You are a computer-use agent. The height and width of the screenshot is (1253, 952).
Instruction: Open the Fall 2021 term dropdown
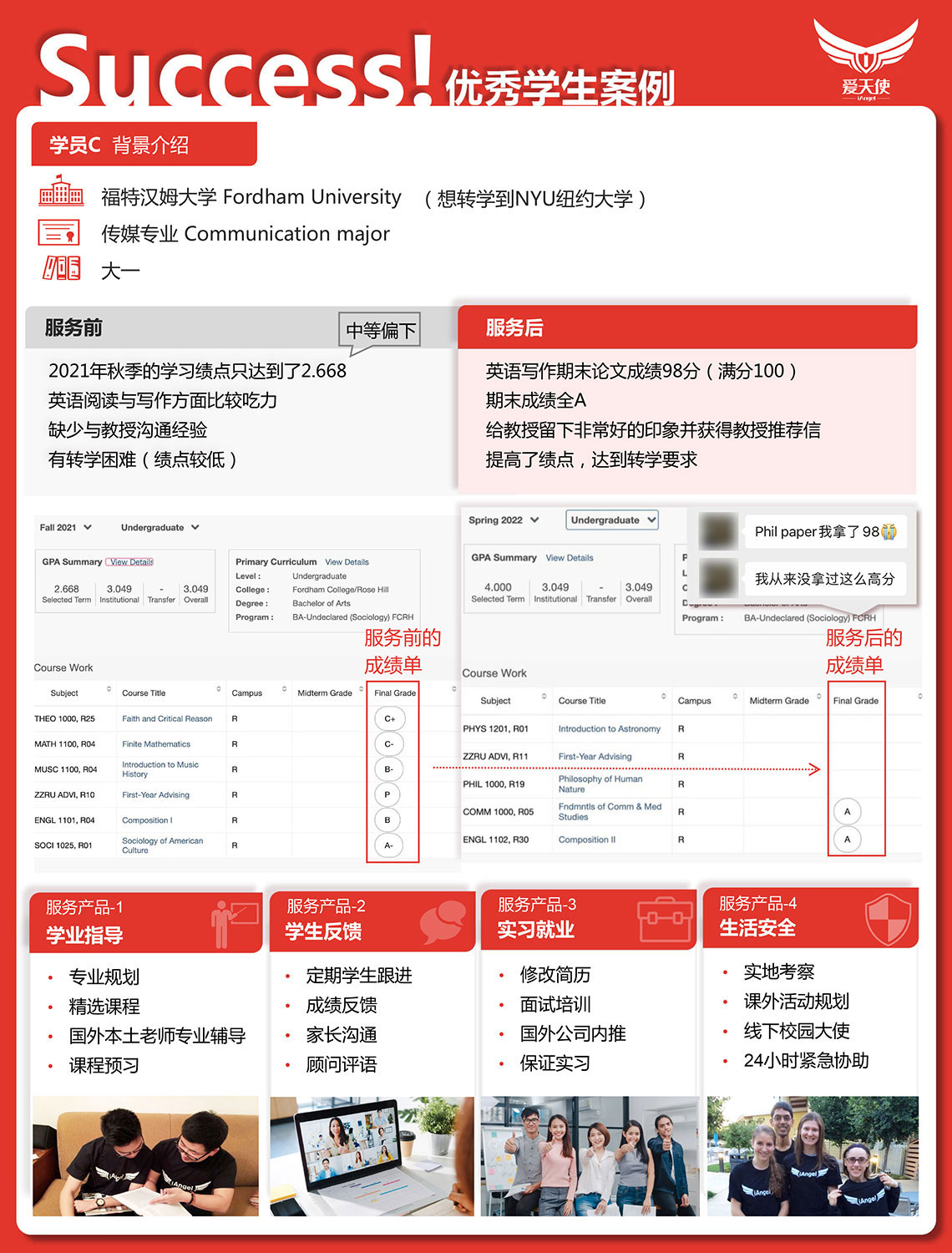[66, 527]
